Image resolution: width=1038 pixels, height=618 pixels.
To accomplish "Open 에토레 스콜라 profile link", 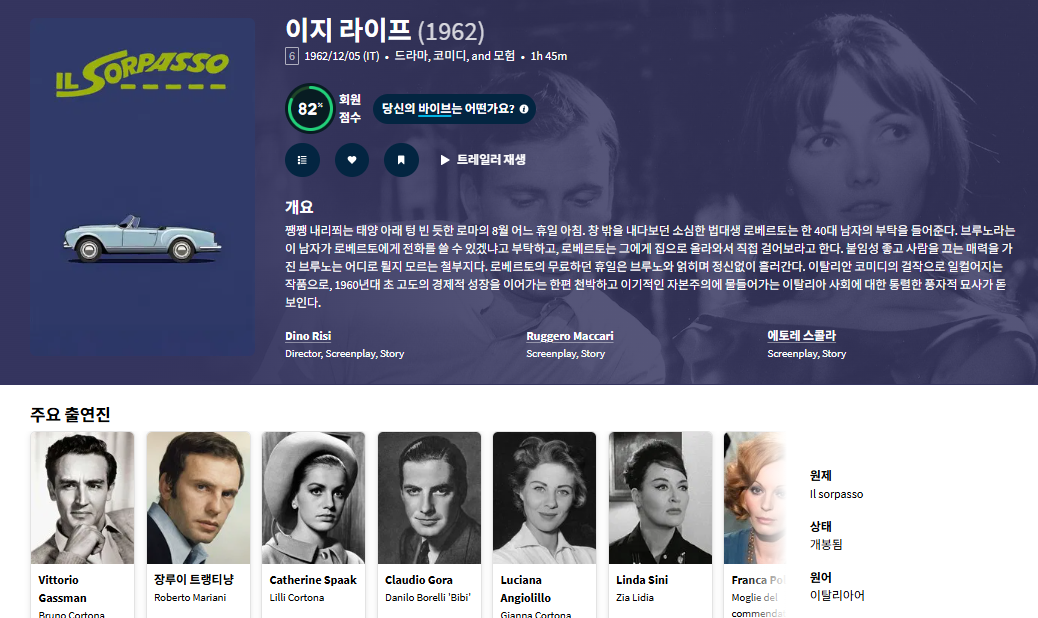I will (x=802, y=335).
